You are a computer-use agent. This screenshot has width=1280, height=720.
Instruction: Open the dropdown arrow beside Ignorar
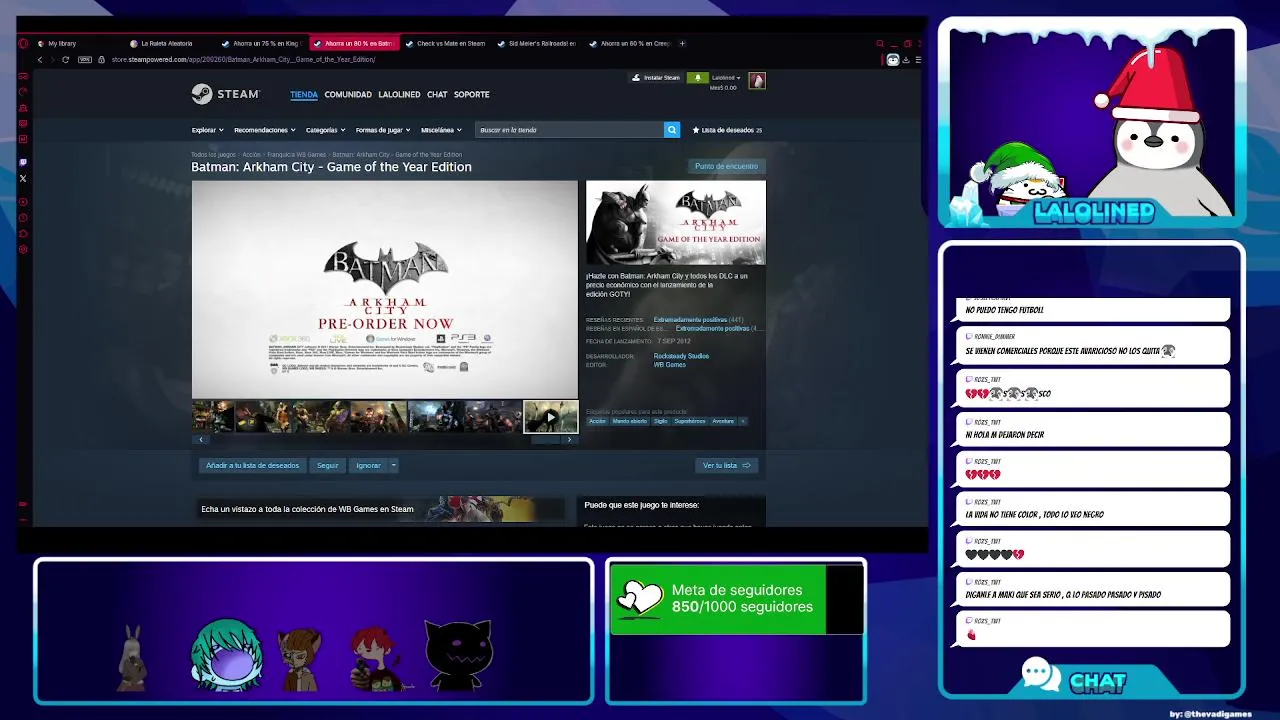[x=394, y=465]
